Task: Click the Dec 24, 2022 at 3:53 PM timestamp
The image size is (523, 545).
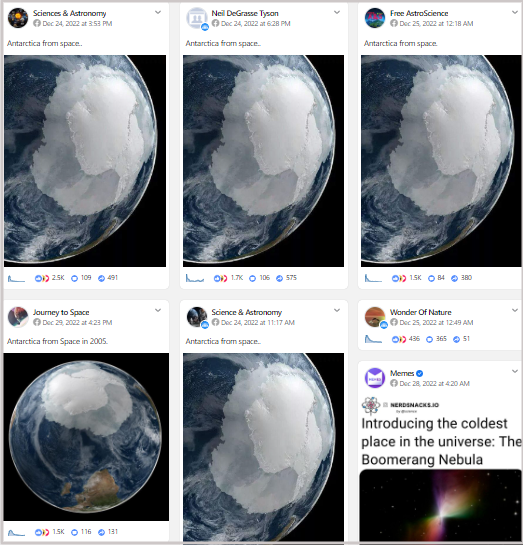Action: pyautogui.click(x=77, y=24)
